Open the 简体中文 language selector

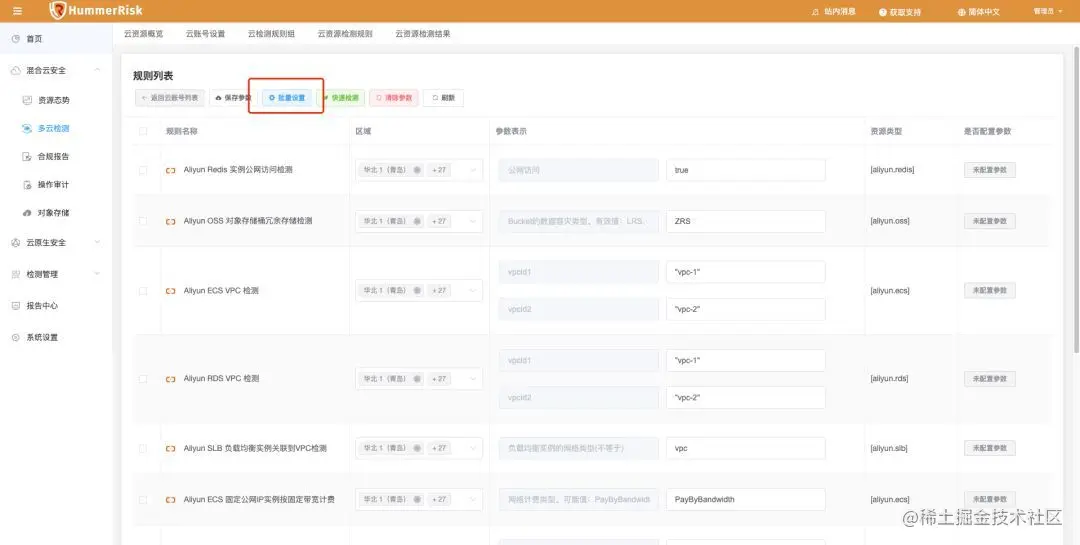978,12
